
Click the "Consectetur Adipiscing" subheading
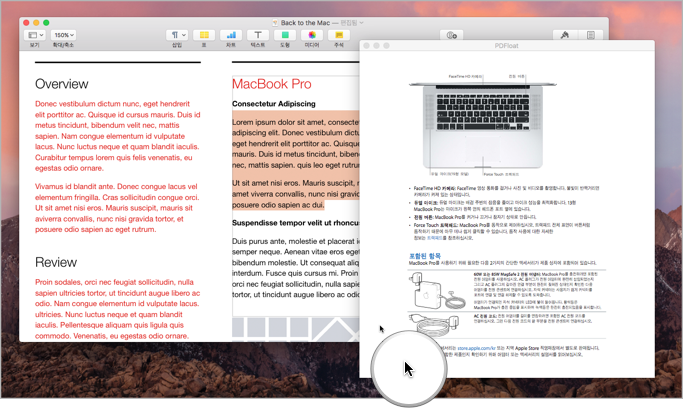point(274,104)
